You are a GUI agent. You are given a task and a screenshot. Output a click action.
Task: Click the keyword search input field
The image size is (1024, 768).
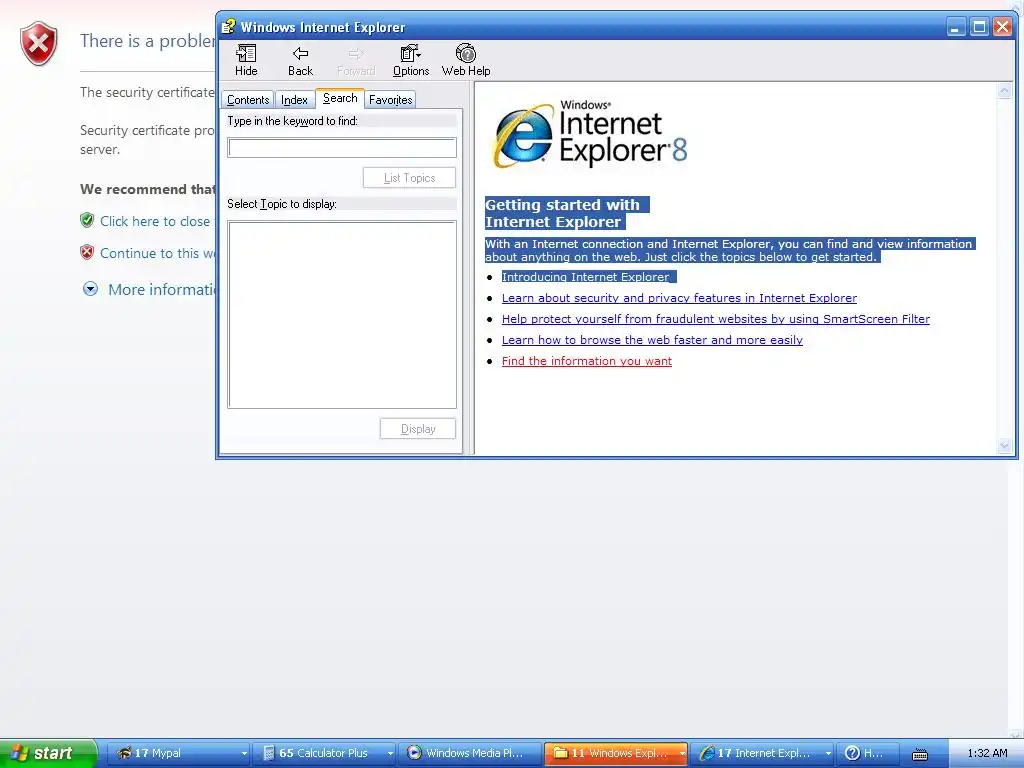tap(342, 148)
